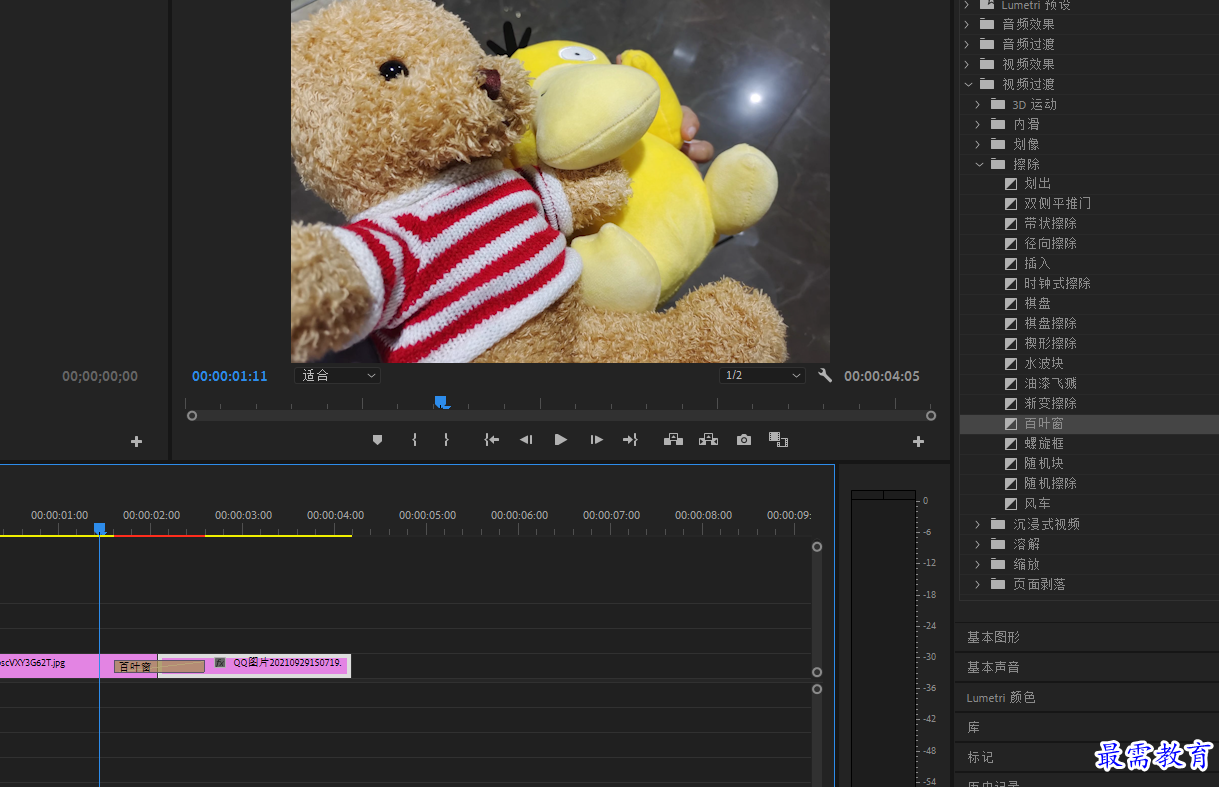
Task: Click the 径向擦除 transition icon
Action: pyautogui.click(x=1011, y=244)
